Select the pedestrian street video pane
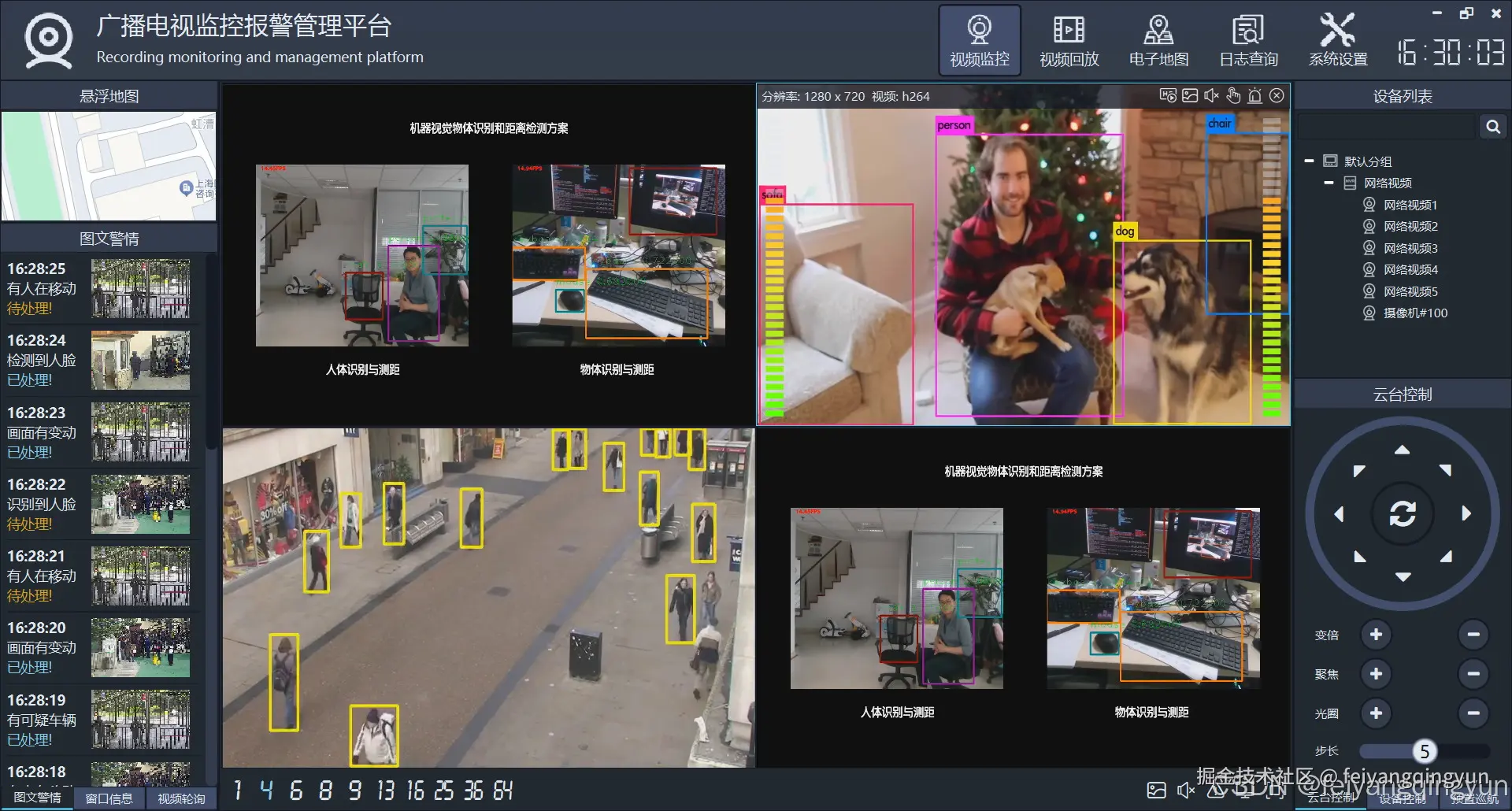The image size is (1512, 811). tap(488, 598)
